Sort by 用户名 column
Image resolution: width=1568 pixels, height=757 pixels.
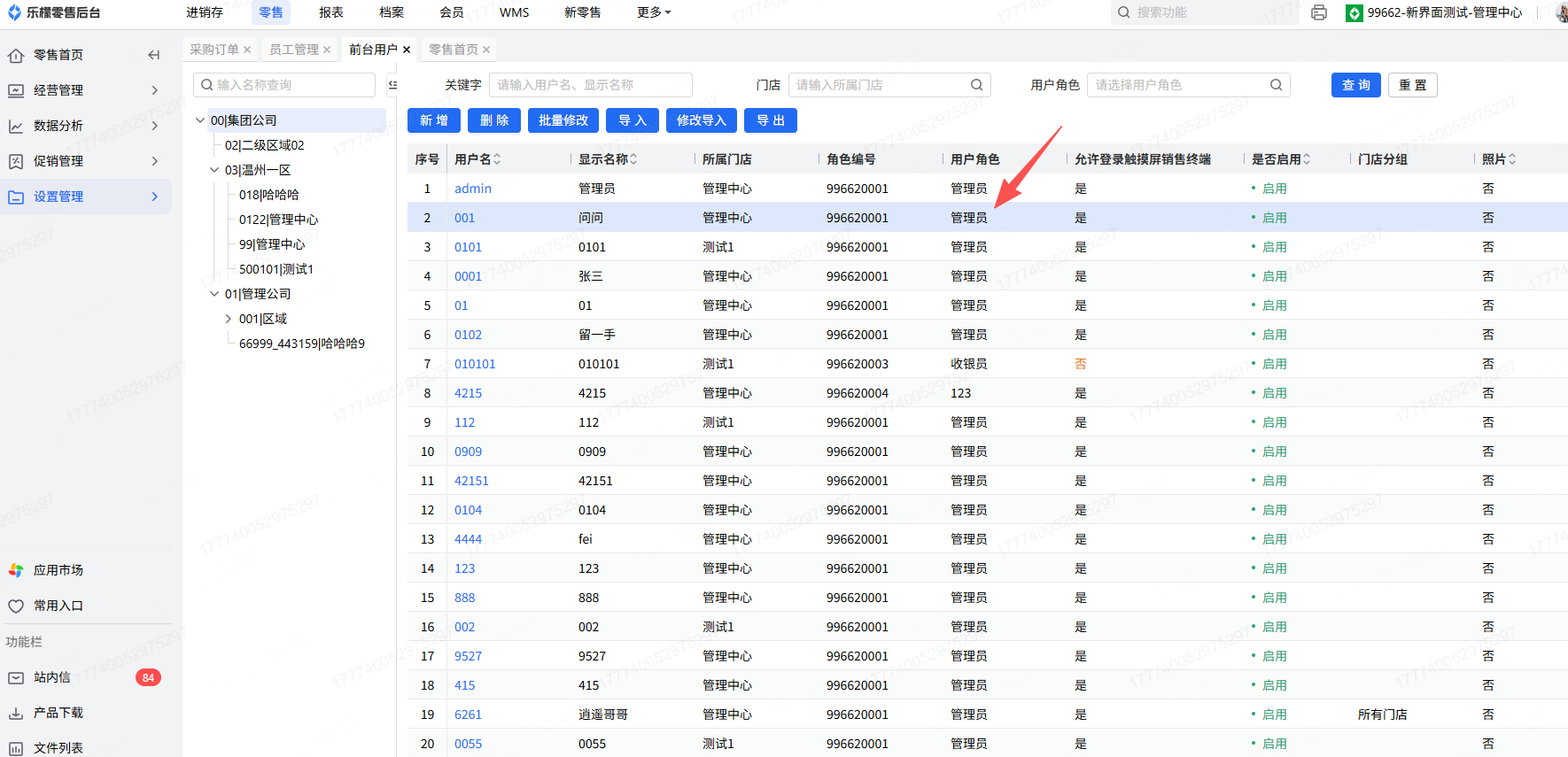coord(497,159)
